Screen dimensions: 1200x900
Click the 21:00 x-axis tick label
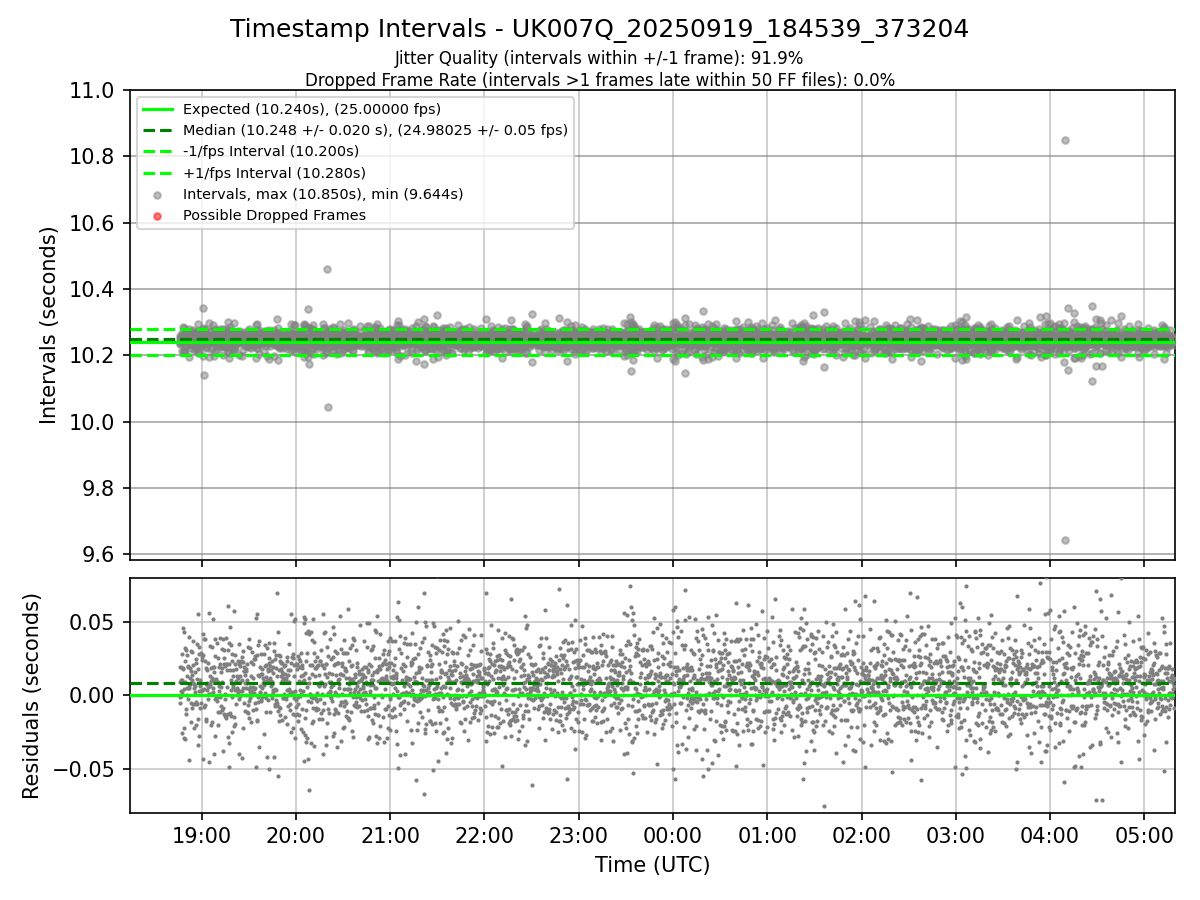point(390,836)
